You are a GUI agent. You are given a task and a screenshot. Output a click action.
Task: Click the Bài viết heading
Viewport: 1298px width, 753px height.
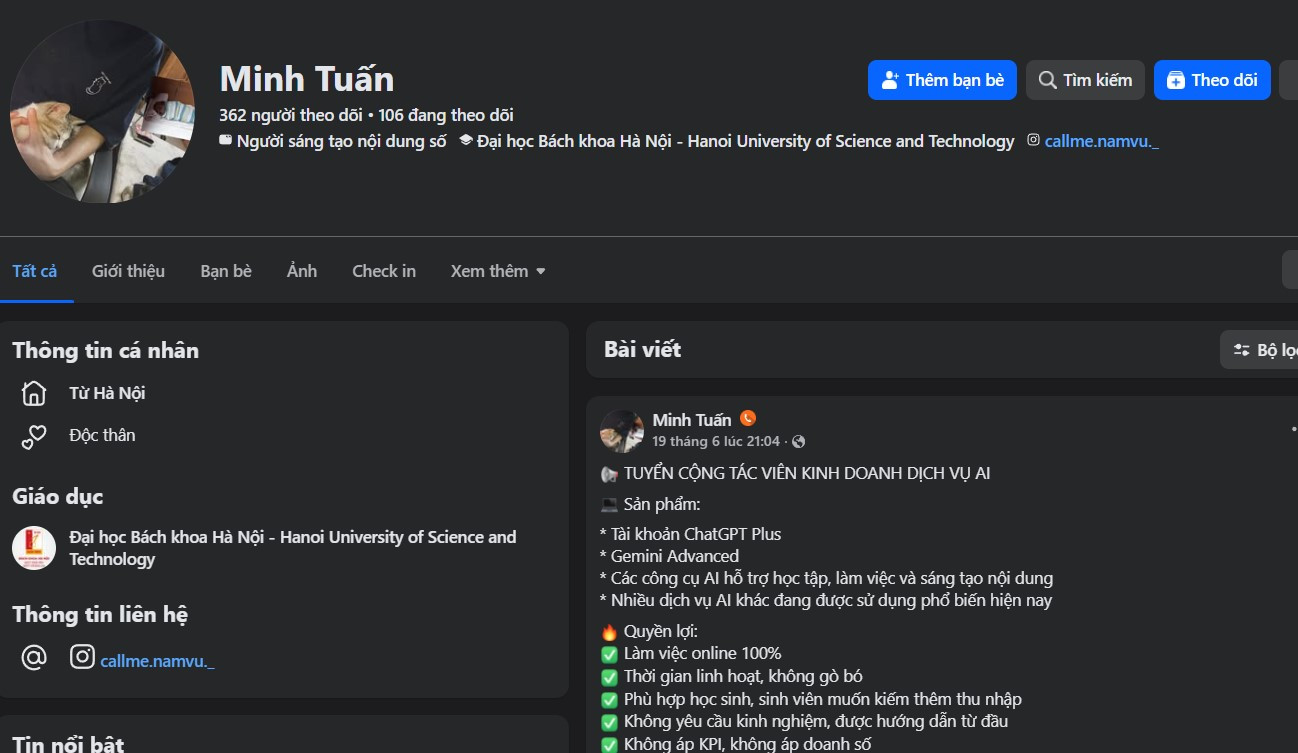(x=643, y=349)
